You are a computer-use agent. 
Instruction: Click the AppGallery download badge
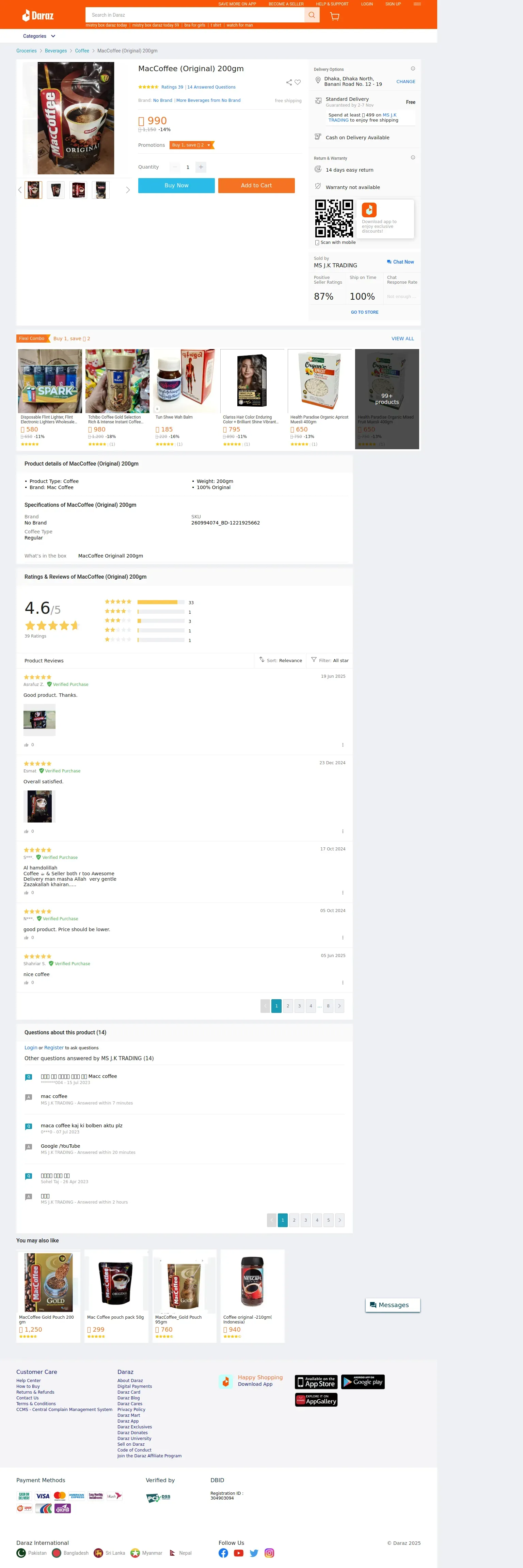pyautogui.click(x=316, y=1400)
